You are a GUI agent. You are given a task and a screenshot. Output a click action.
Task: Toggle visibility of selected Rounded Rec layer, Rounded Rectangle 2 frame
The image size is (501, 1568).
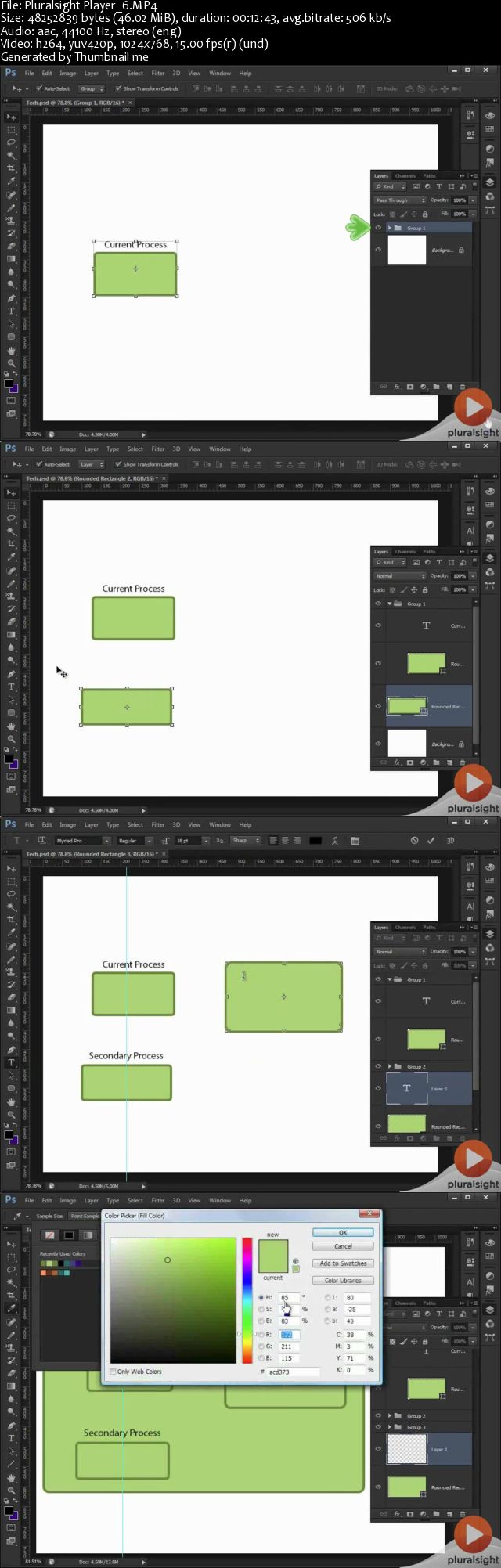click(x=378, y=705)
